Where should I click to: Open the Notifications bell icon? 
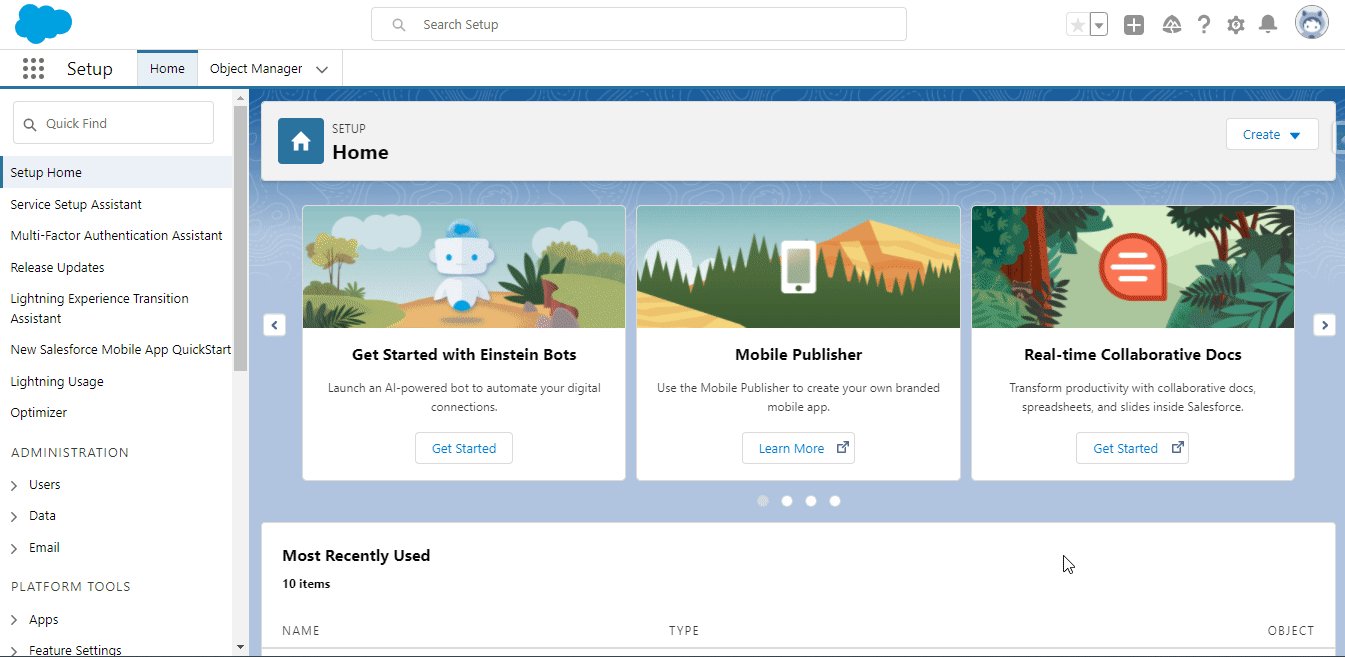click(x=1268, y=25)
